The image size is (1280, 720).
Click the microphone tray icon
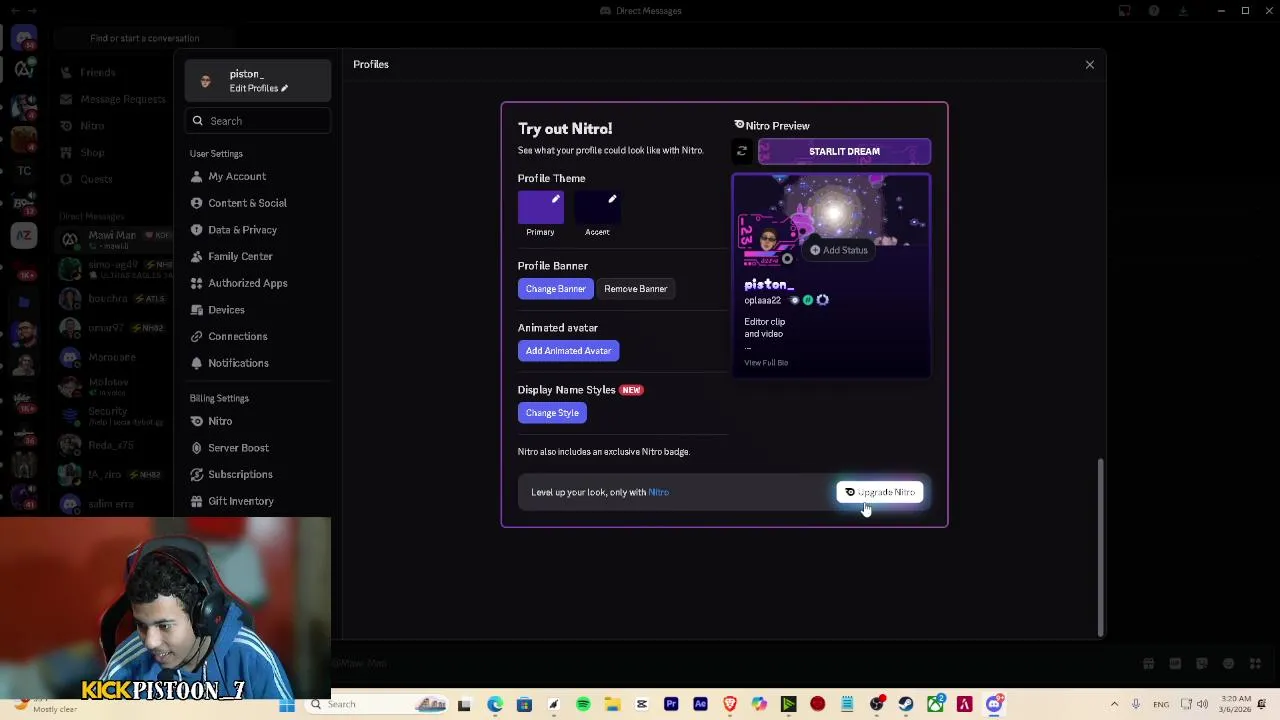pos(1136,704)
